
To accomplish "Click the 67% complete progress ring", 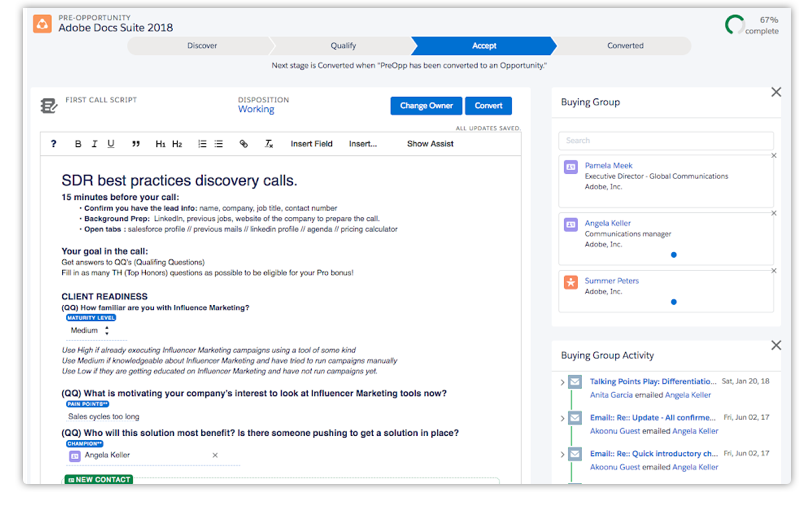I will click(735, 25).
